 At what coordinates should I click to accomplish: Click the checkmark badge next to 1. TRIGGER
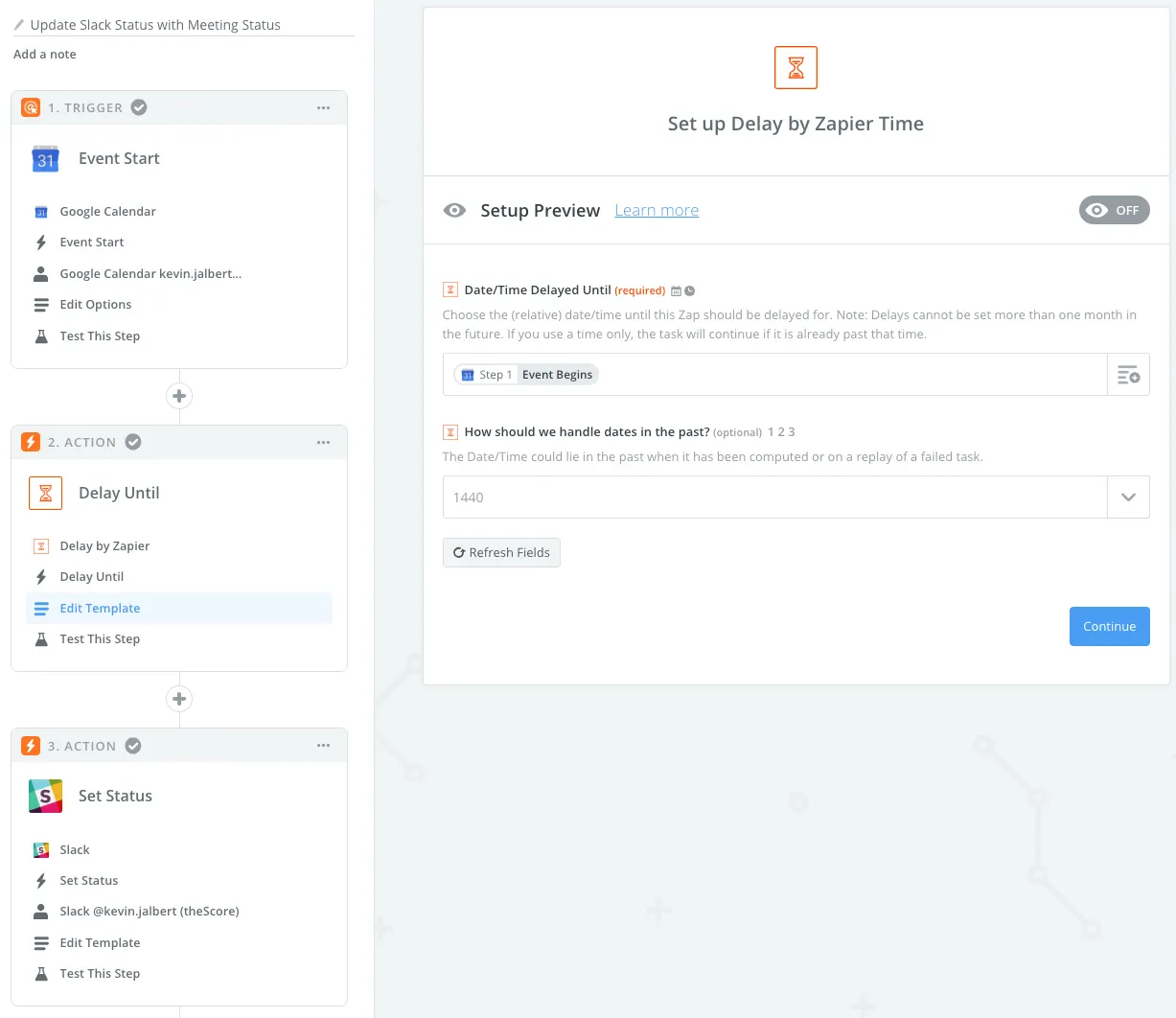[139, 107]
